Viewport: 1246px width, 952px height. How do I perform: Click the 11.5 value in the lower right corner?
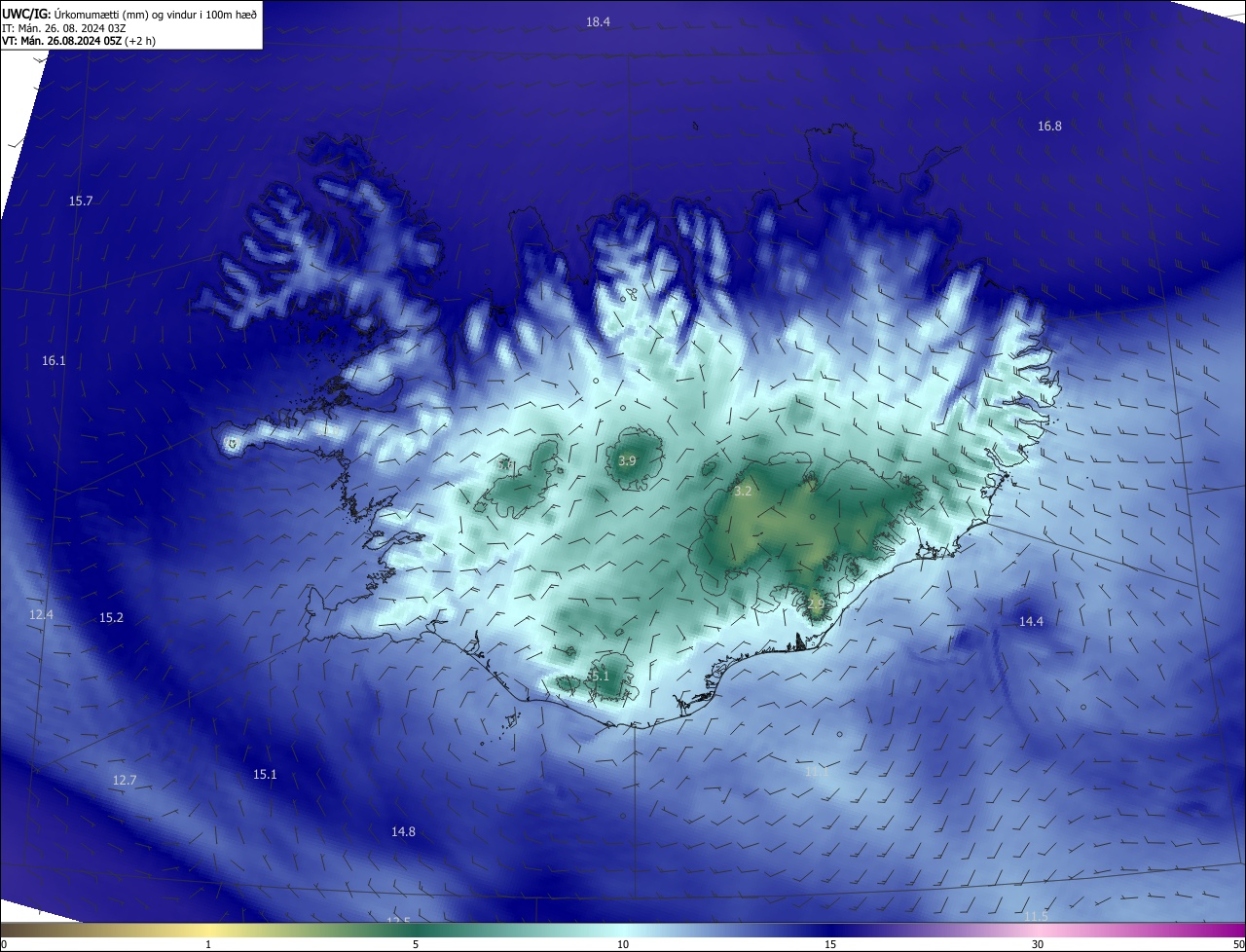click(1036, 916)
